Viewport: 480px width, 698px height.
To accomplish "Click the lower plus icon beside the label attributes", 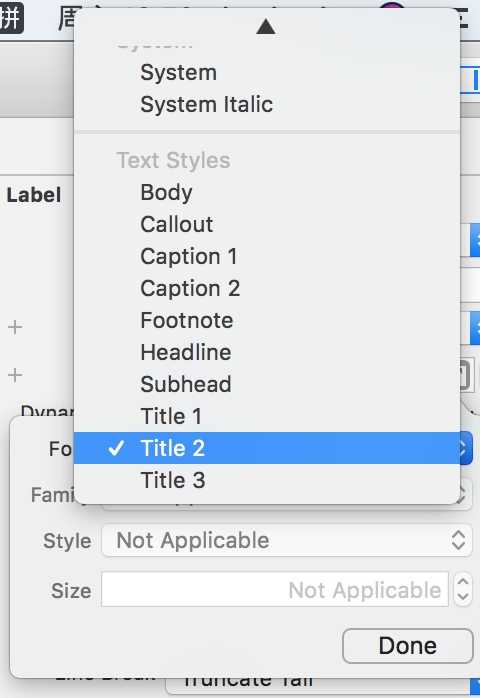I will [15, 375].
